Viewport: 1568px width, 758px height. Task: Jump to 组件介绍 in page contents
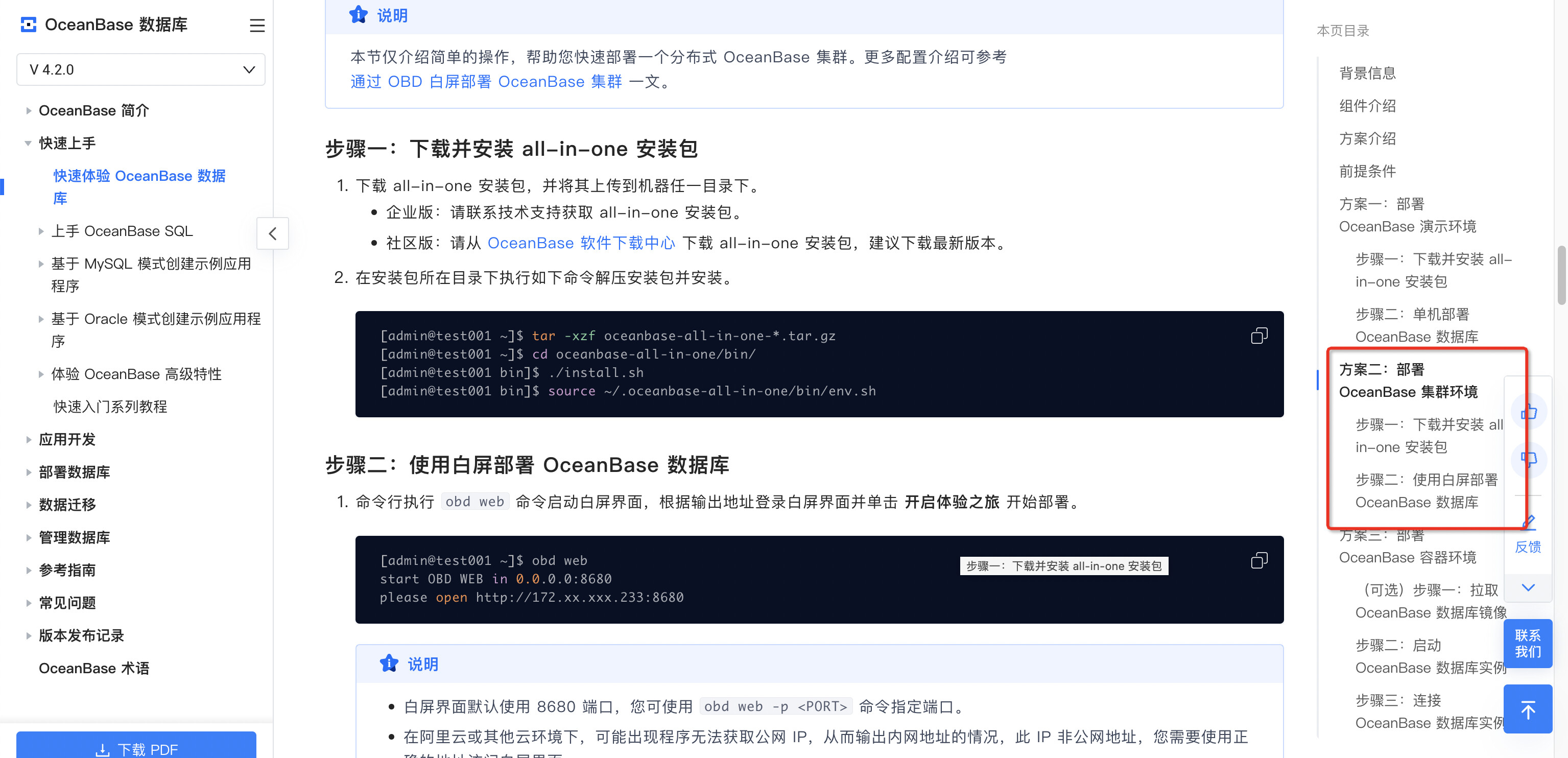[1367, 106]
